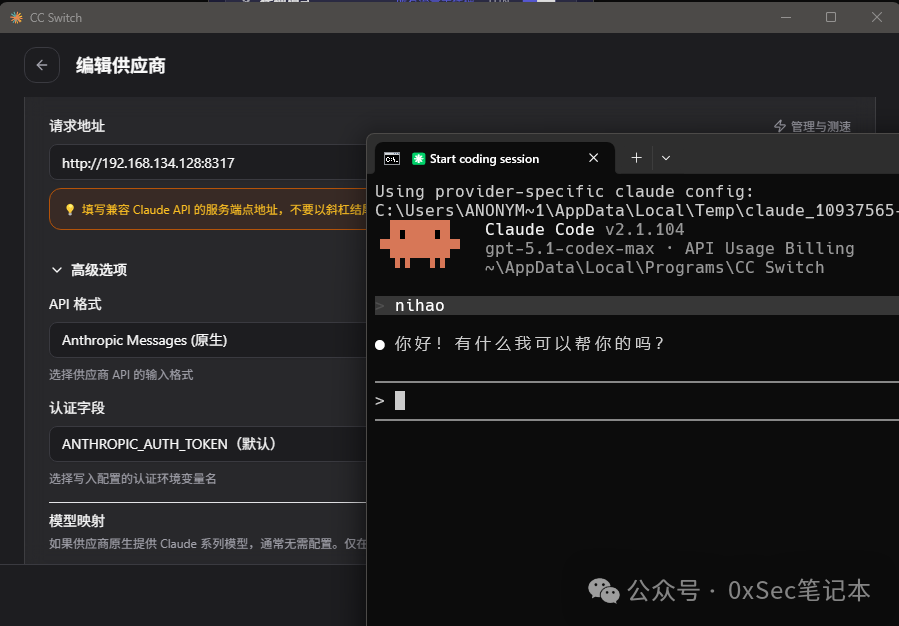Click the 高级选项 heading label

click(99, 270)
